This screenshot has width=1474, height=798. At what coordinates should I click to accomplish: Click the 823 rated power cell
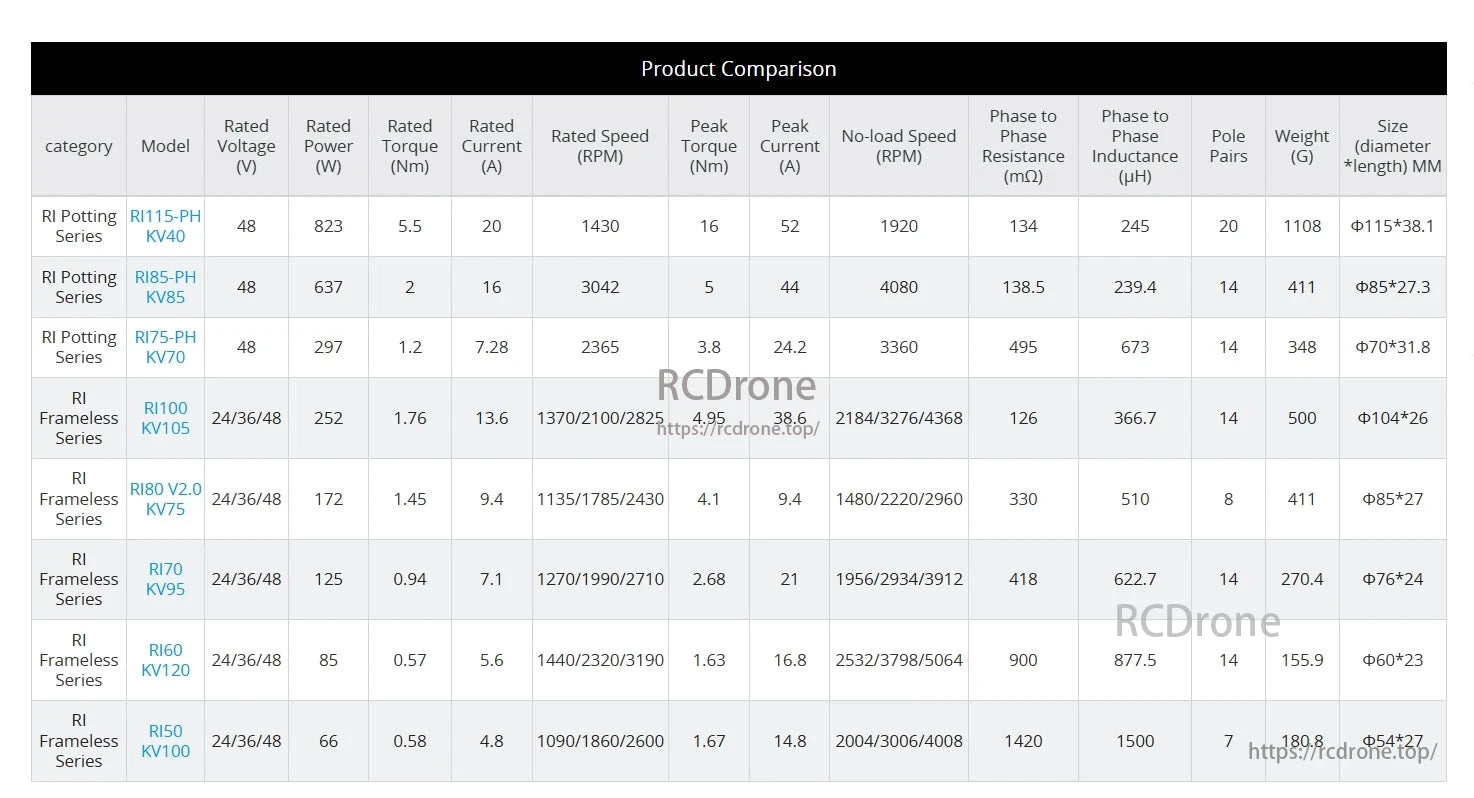328,226
